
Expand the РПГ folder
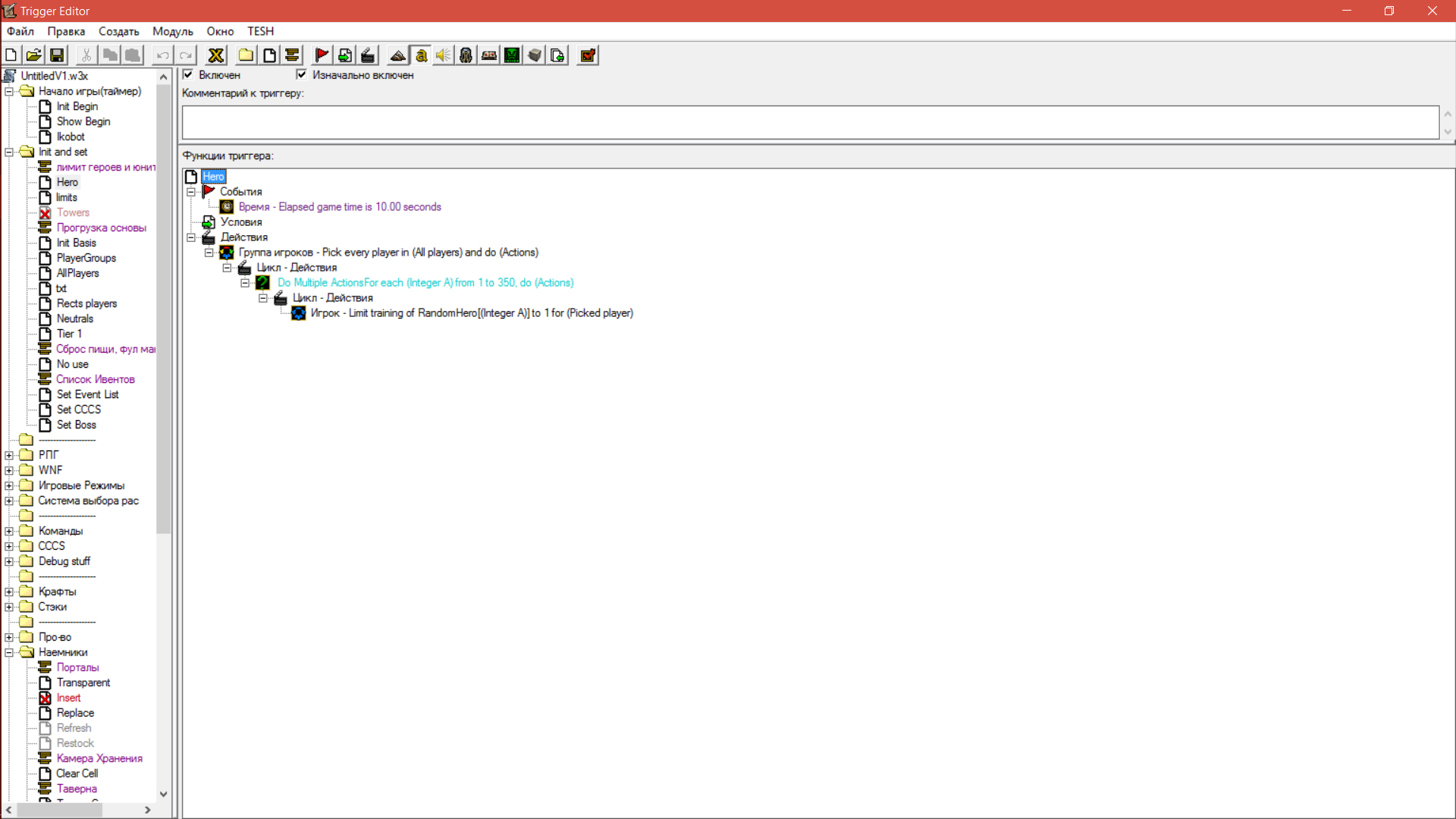pos(9,455)
